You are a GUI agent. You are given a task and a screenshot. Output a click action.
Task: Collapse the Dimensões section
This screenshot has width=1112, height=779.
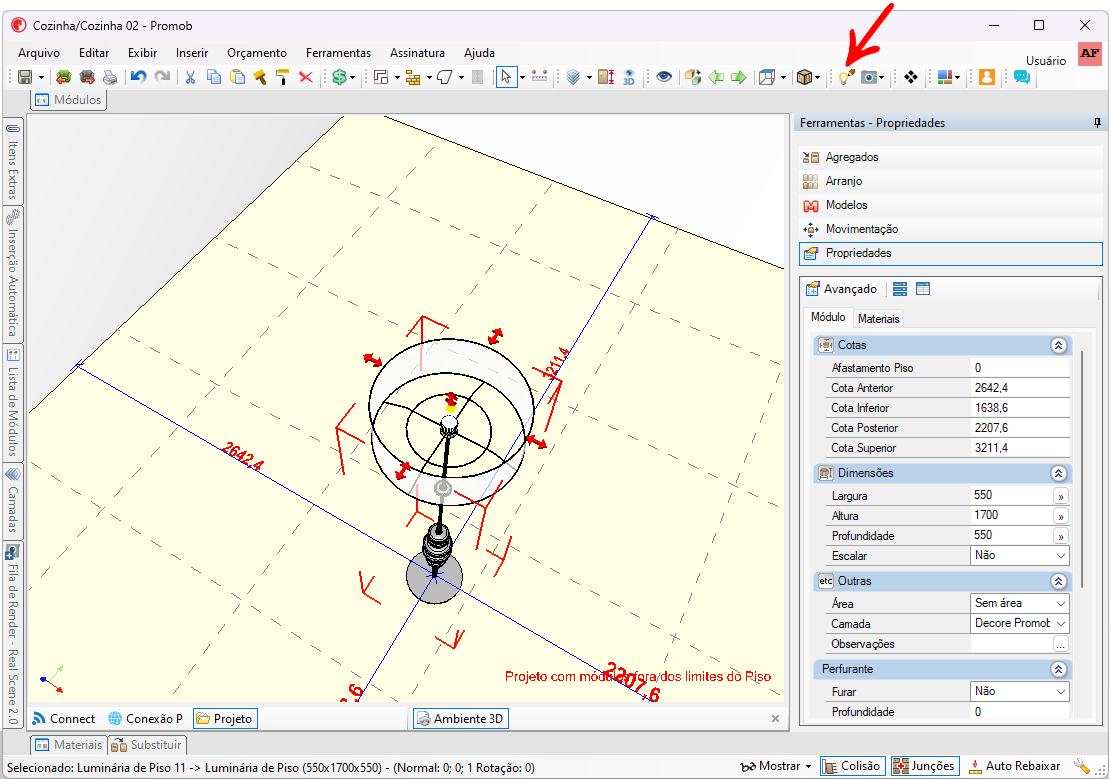1058,473
